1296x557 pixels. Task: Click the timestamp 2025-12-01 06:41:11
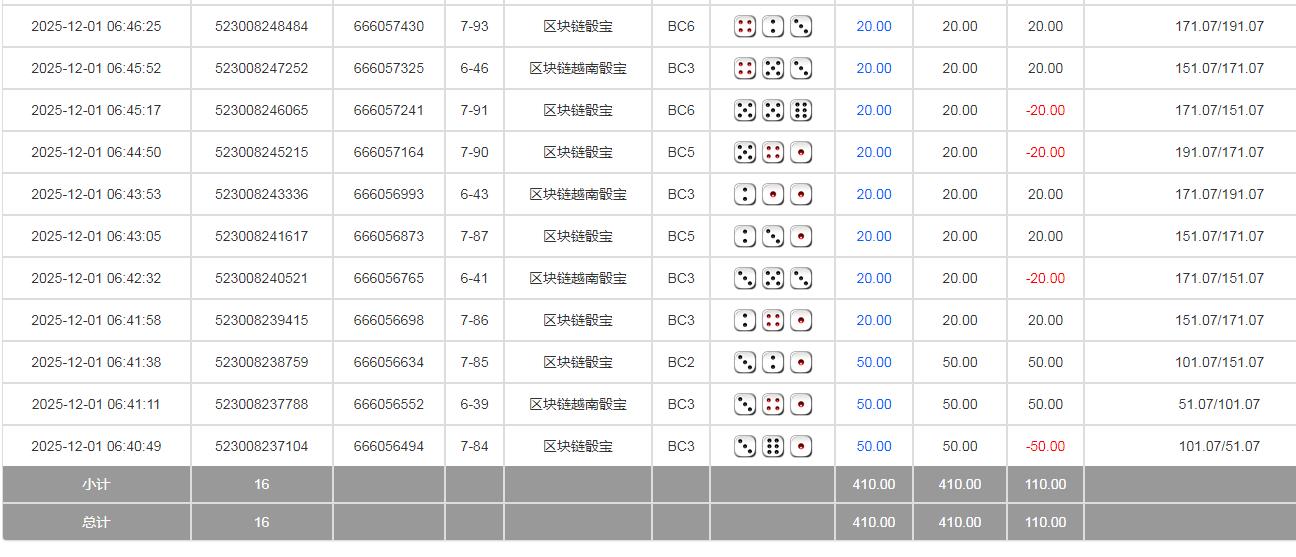pos(96,405)
